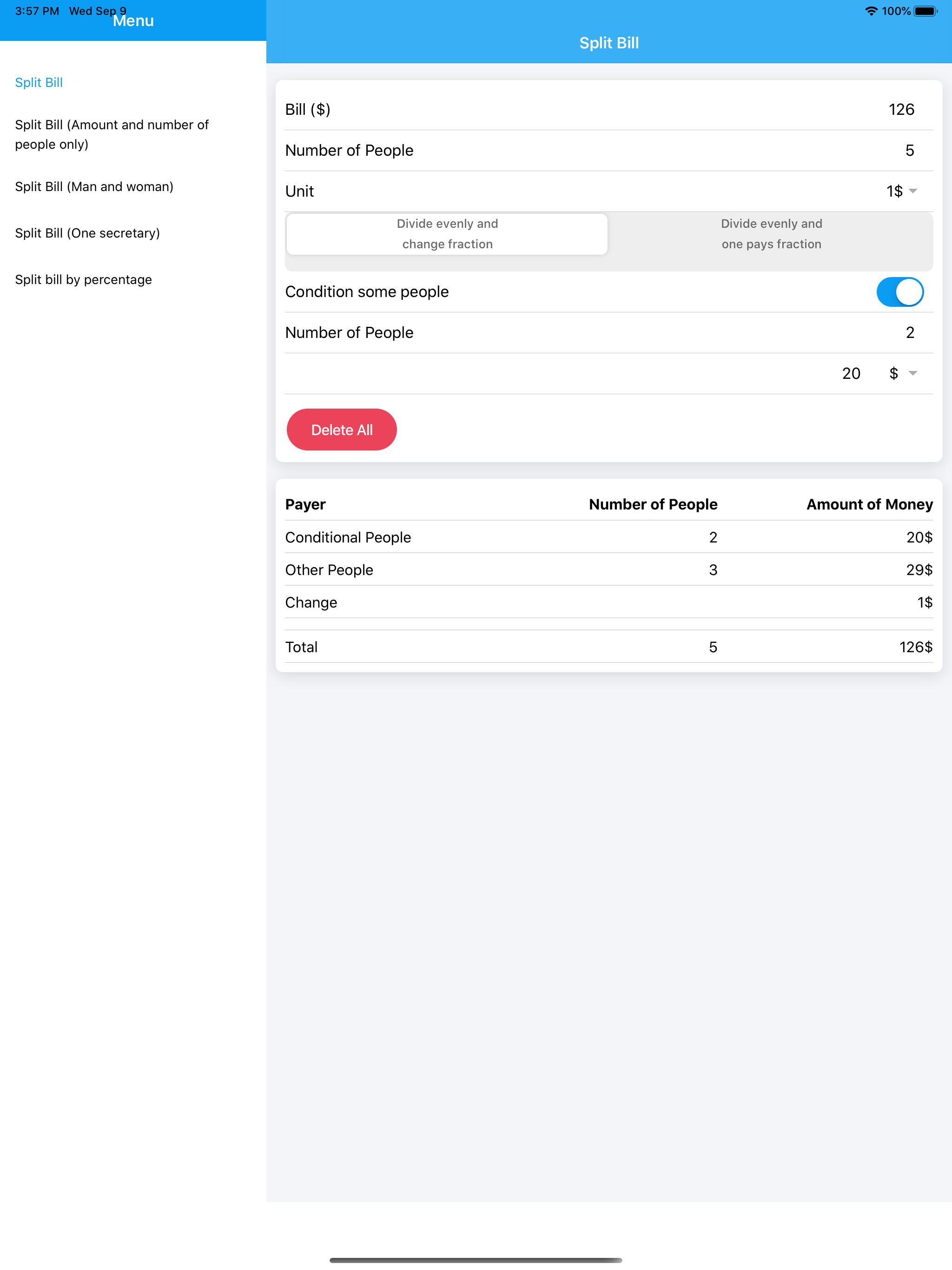Open Split Bill (One secretary)

point(87,233)
